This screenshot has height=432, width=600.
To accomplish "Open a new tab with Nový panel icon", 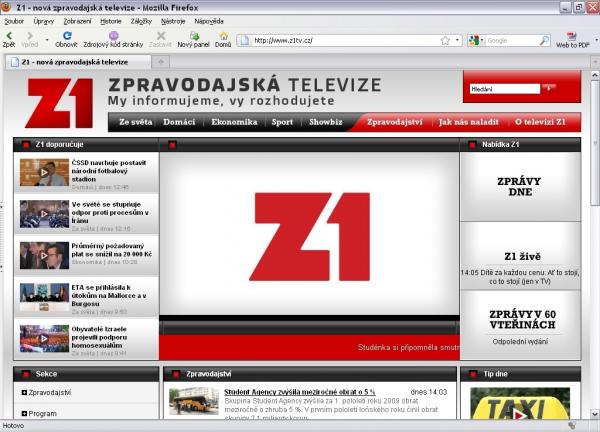I will (x=194, y=36).
